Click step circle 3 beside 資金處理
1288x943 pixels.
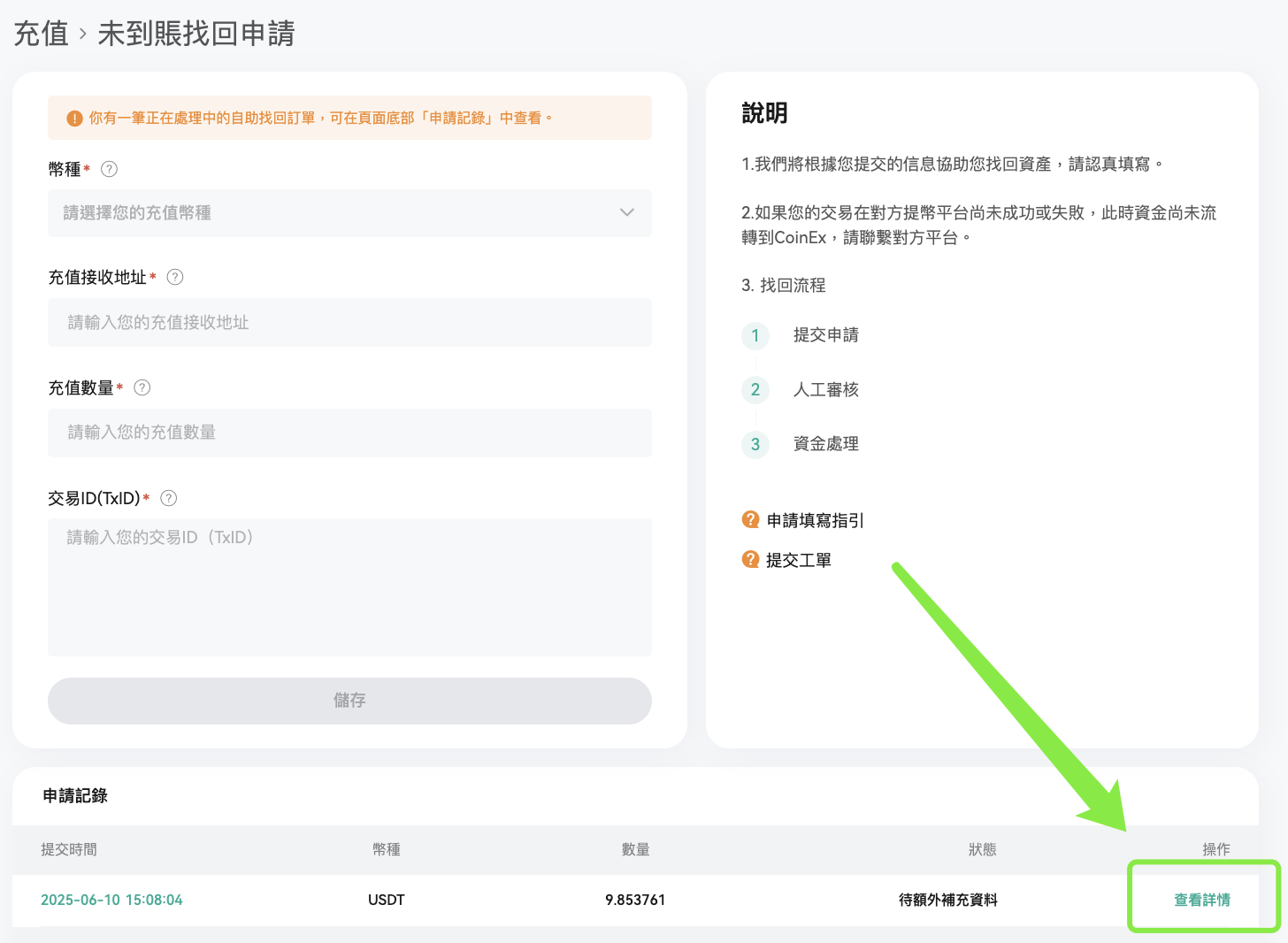click(755, 444)
